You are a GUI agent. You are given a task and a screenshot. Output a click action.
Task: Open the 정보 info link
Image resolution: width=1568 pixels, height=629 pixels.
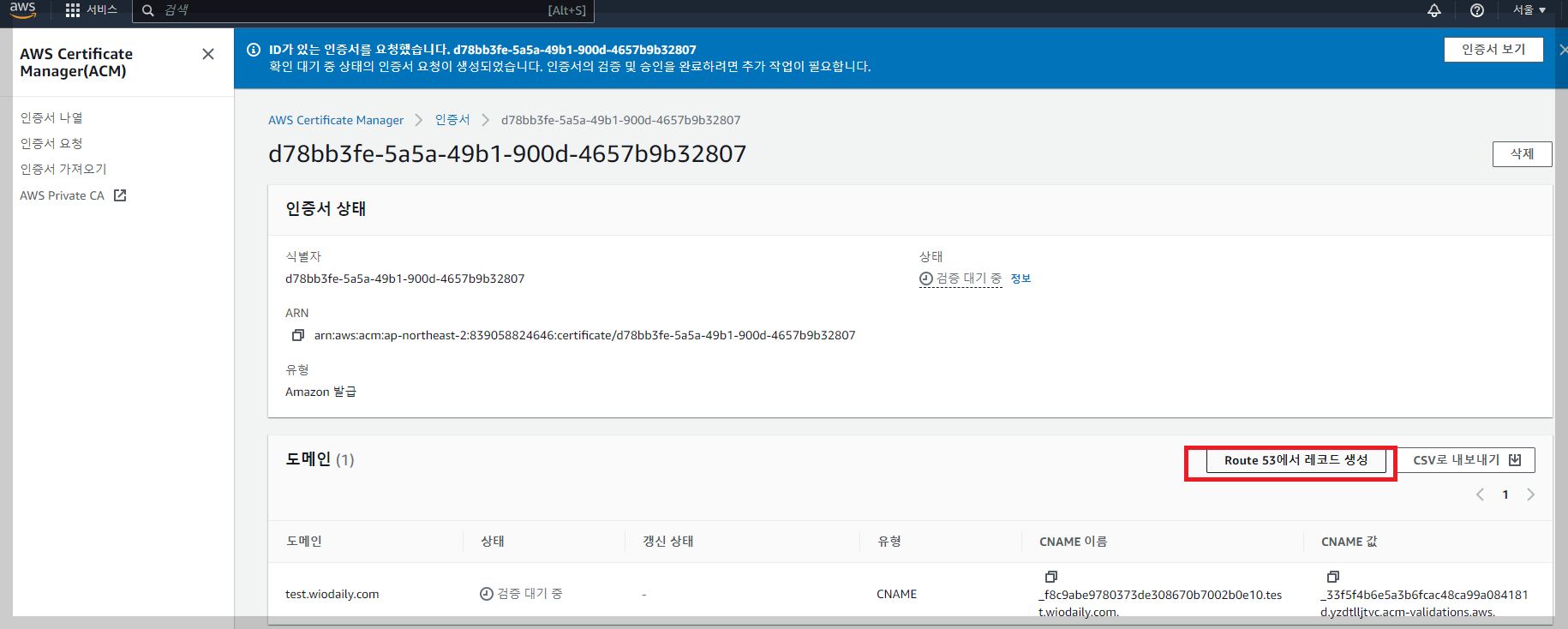[1020, 279]
